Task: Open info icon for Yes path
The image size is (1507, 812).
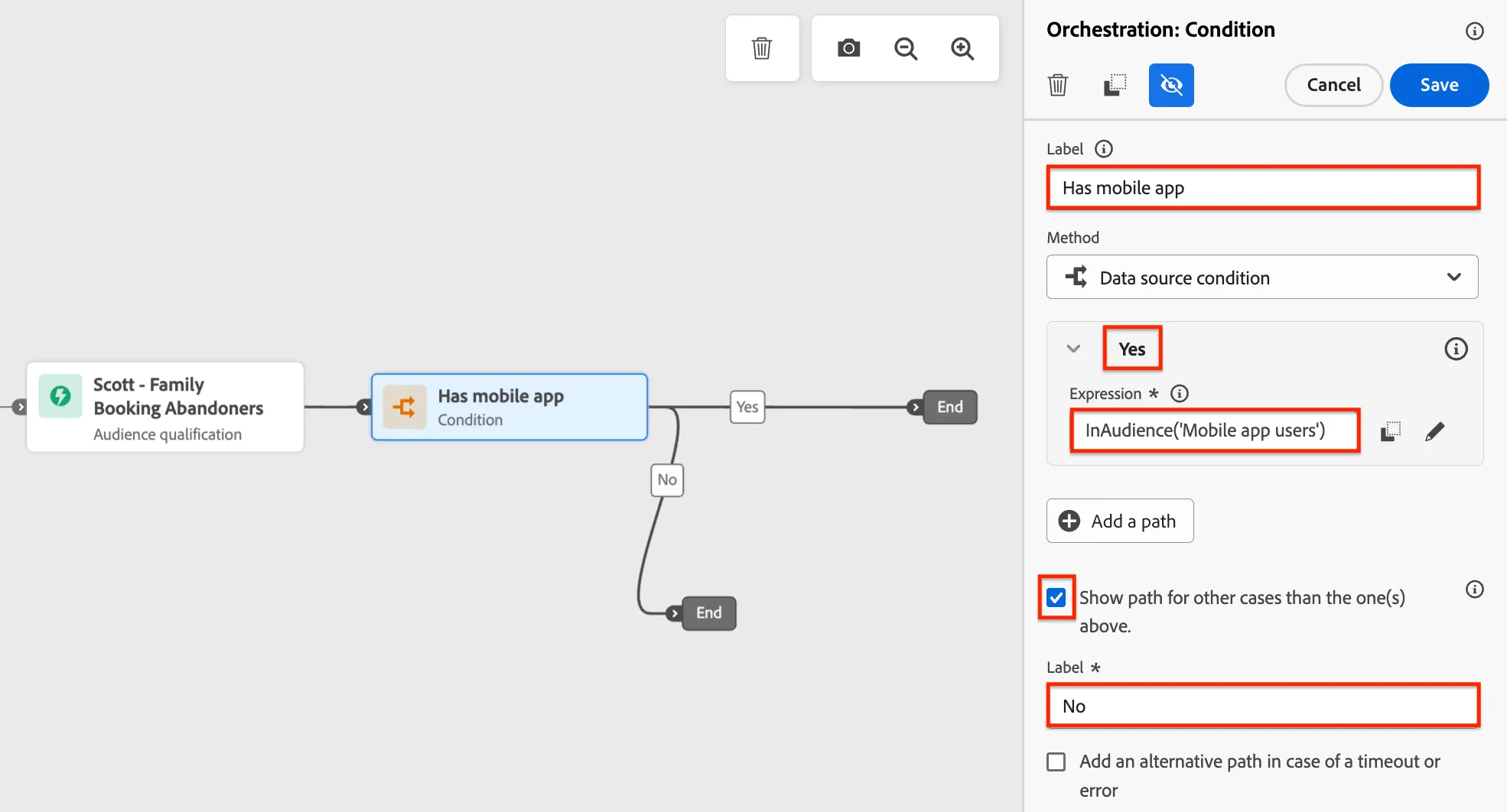Action: (x=1456, y=349)
